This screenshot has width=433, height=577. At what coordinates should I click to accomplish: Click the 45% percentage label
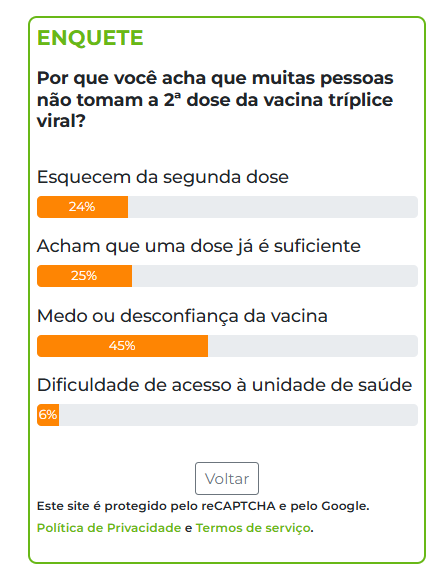click(122, 346)
